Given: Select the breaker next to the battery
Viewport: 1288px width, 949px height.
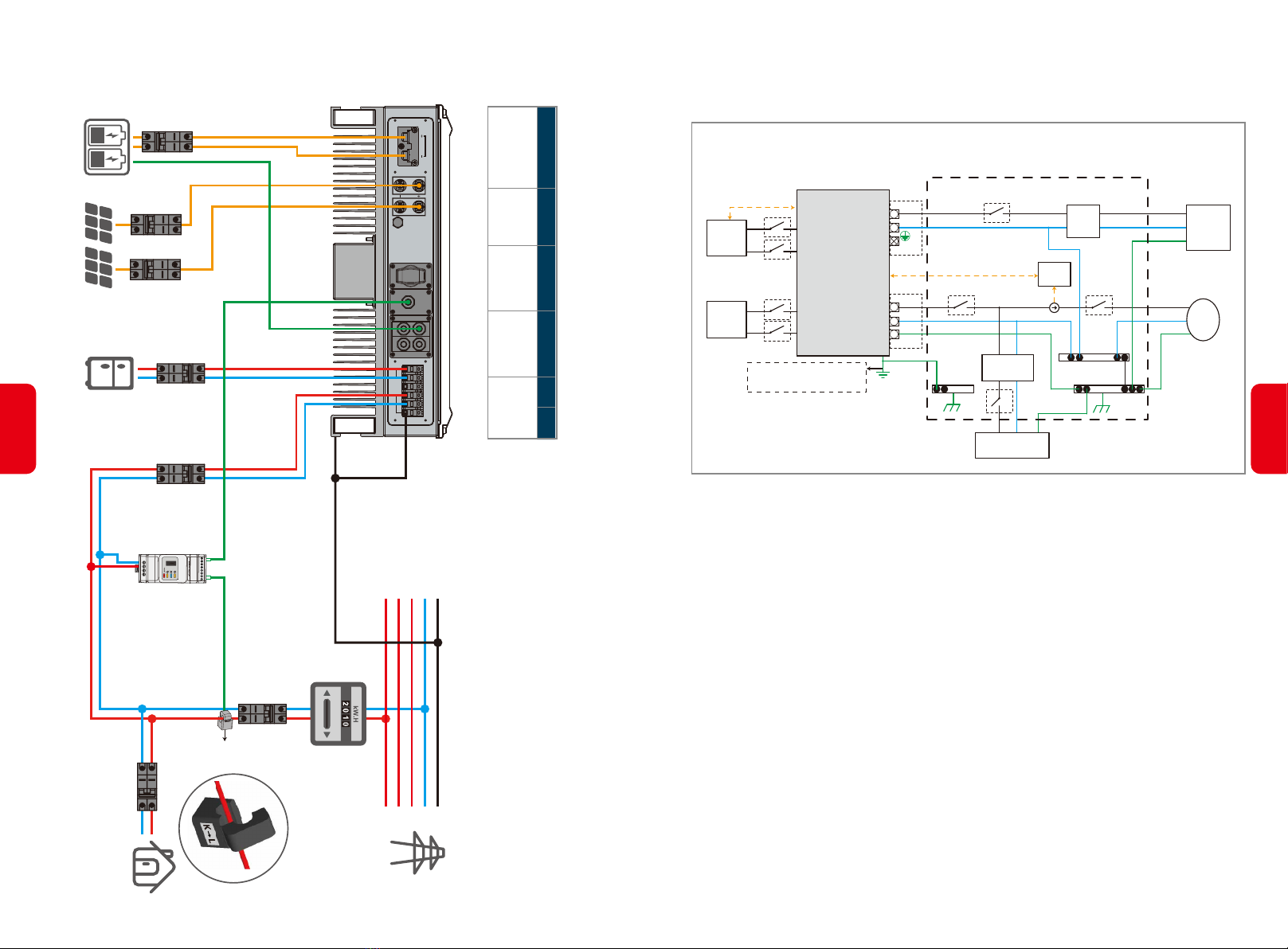Looking at the screenshot, I should coord(167,142).
